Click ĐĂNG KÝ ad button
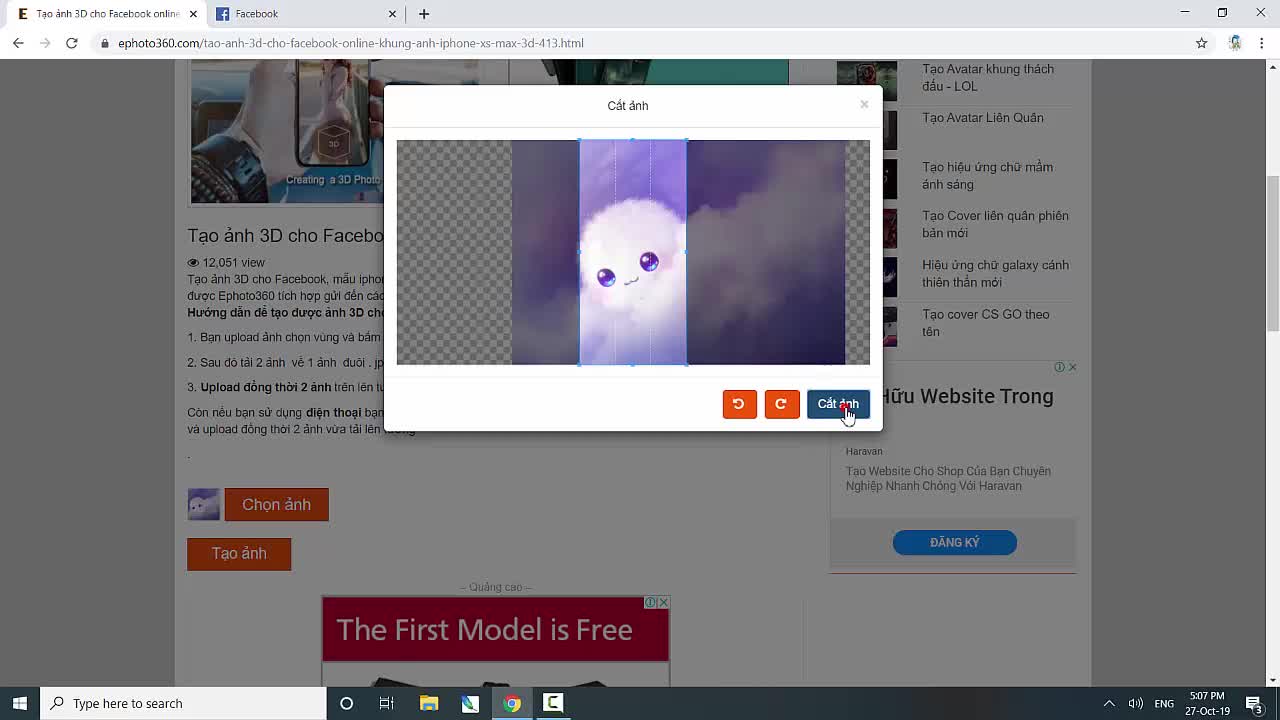 click(954, 543)
